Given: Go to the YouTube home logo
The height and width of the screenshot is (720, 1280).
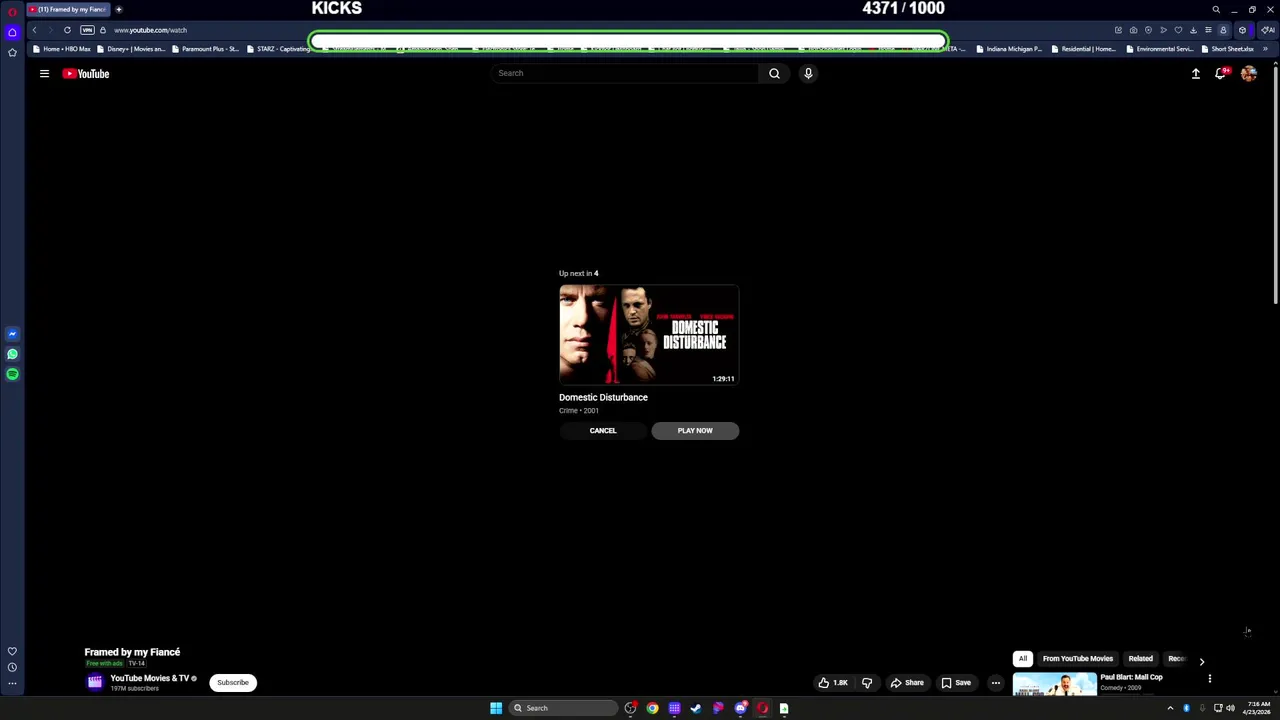Looking at the screenshot, I should click(x=86, y=73).
